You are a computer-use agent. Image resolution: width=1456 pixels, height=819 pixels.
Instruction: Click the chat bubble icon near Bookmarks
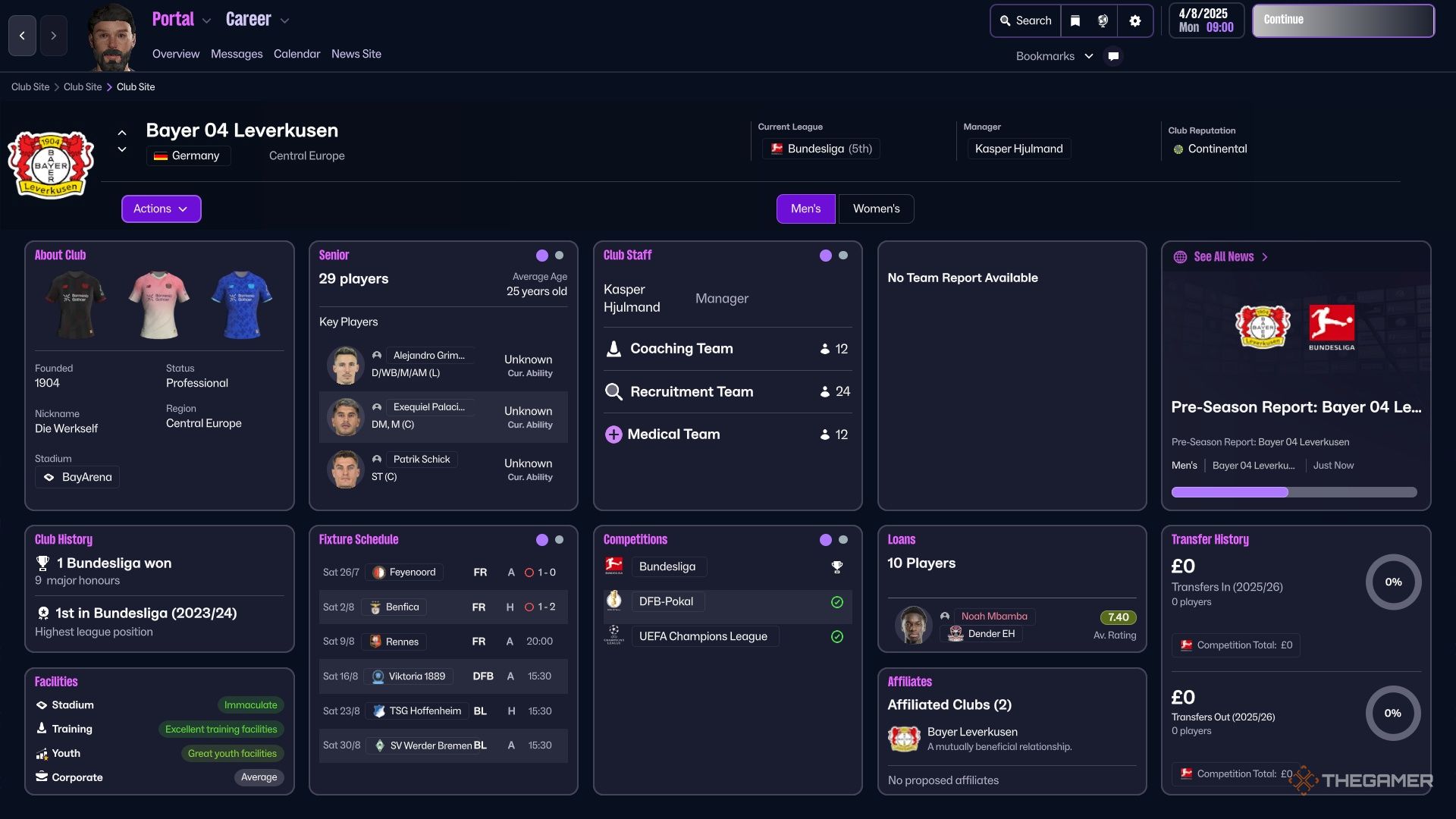tap(1113, 56)
